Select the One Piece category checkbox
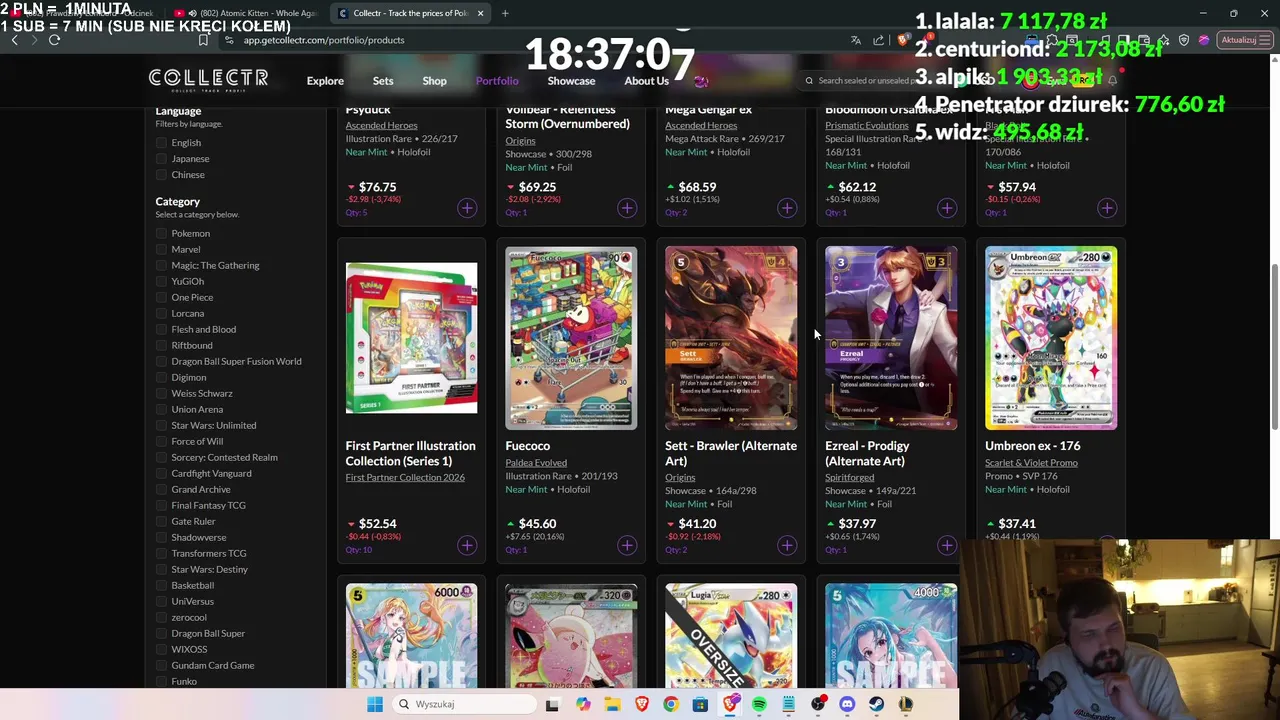Screen dimensions: 1280x720 pyautogui.click(x=161, y=298)
